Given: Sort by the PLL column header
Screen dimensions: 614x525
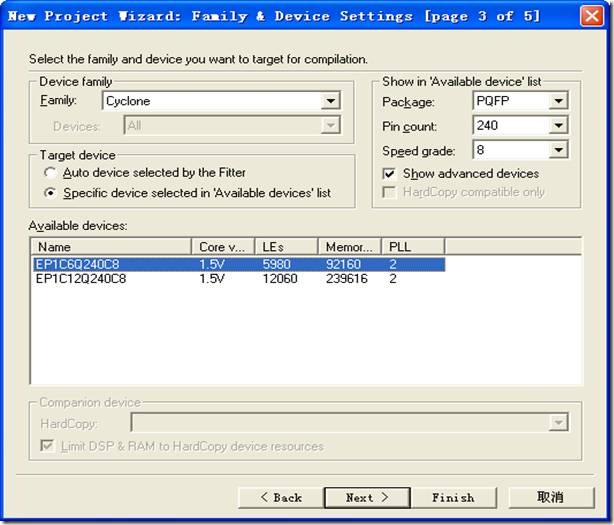Looking at the screenshot, I should pos(413,246).
